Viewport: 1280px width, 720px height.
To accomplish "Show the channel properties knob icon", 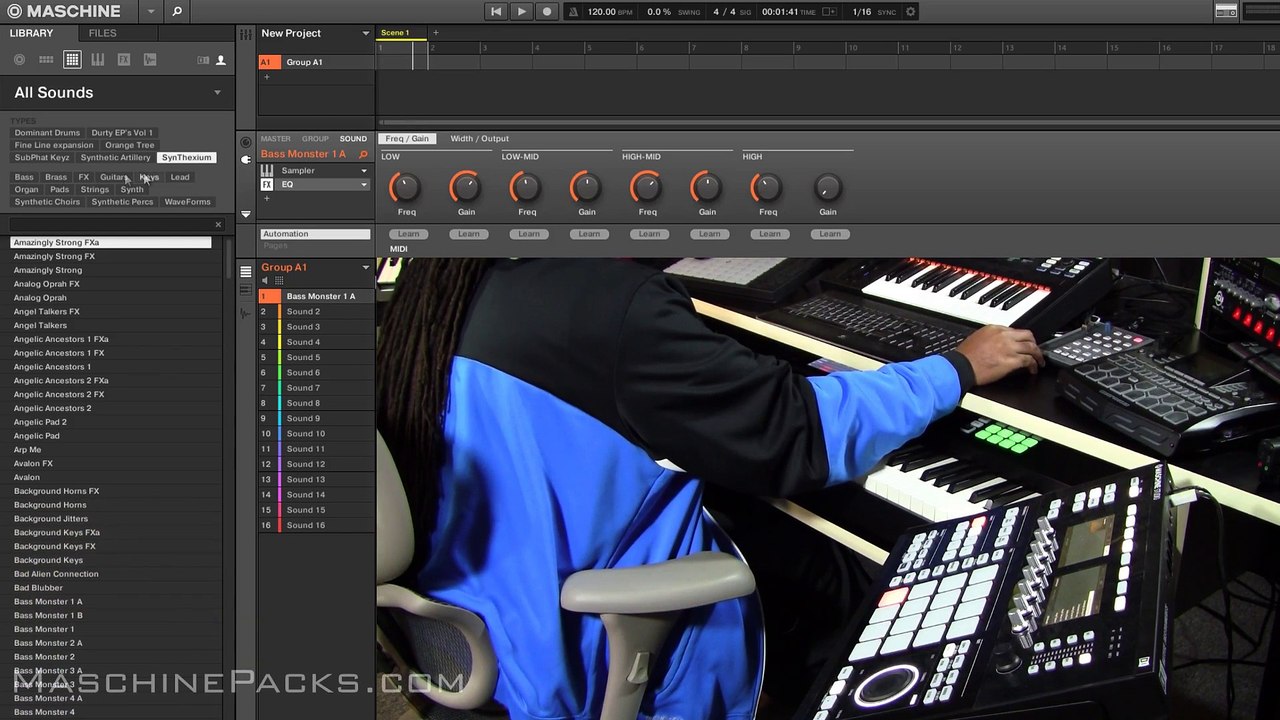I will (x=246, y=143).
